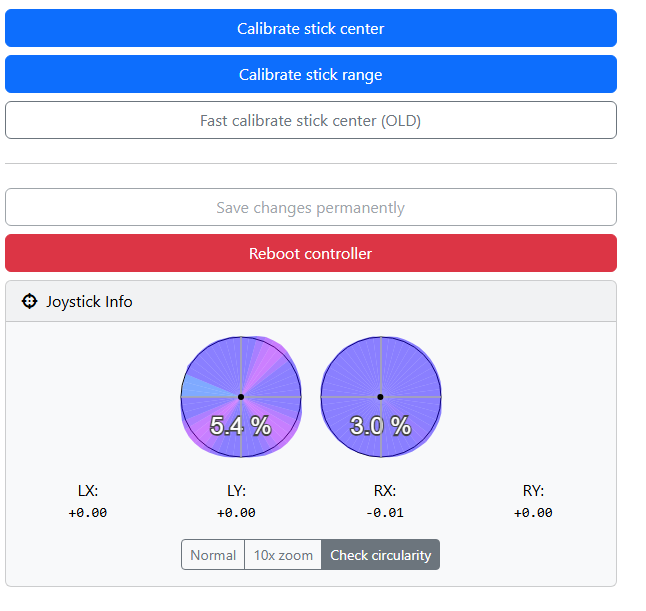Image resolution: width=646 pixels, height=611 pixels.
Task: Click the right stick center dot
Action: click(x=381, y=397)
